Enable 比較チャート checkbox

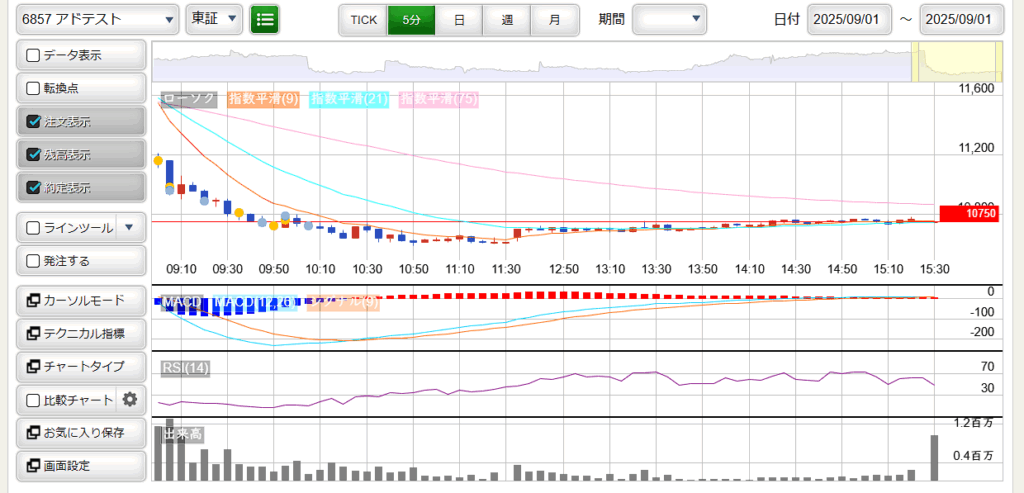[33, 400]
